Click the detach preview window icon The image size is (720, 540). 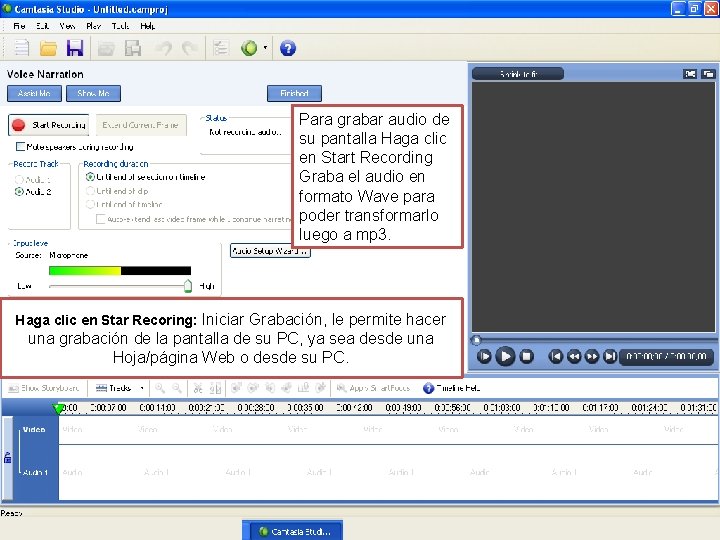click(708, 74)
